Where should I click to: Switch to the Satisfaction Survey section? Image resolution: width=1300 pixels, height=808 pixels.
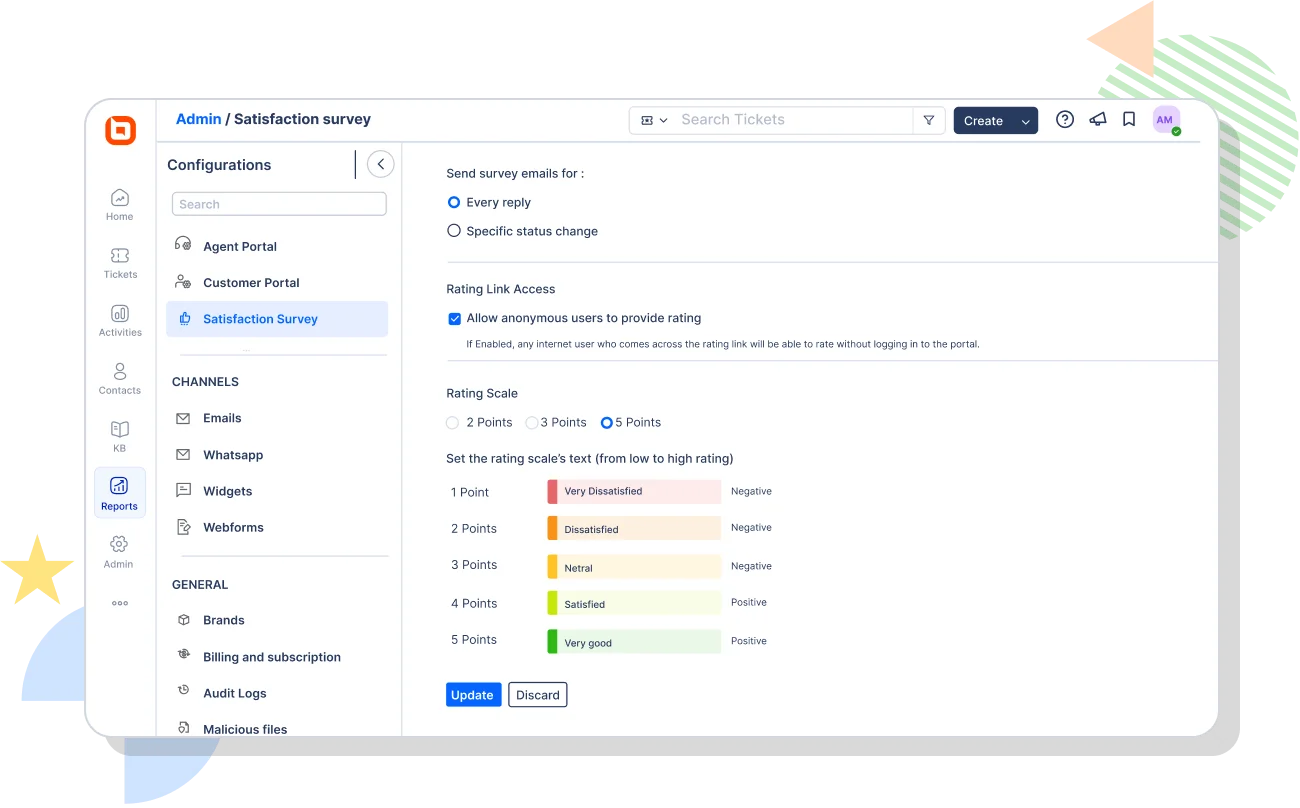point(260,318)
